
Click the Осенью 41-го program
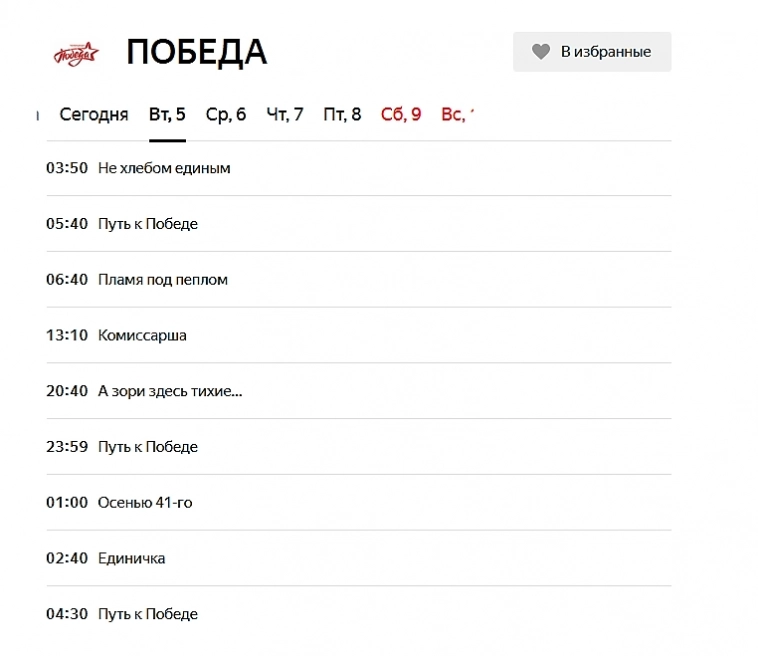click(x=145, y=503)
